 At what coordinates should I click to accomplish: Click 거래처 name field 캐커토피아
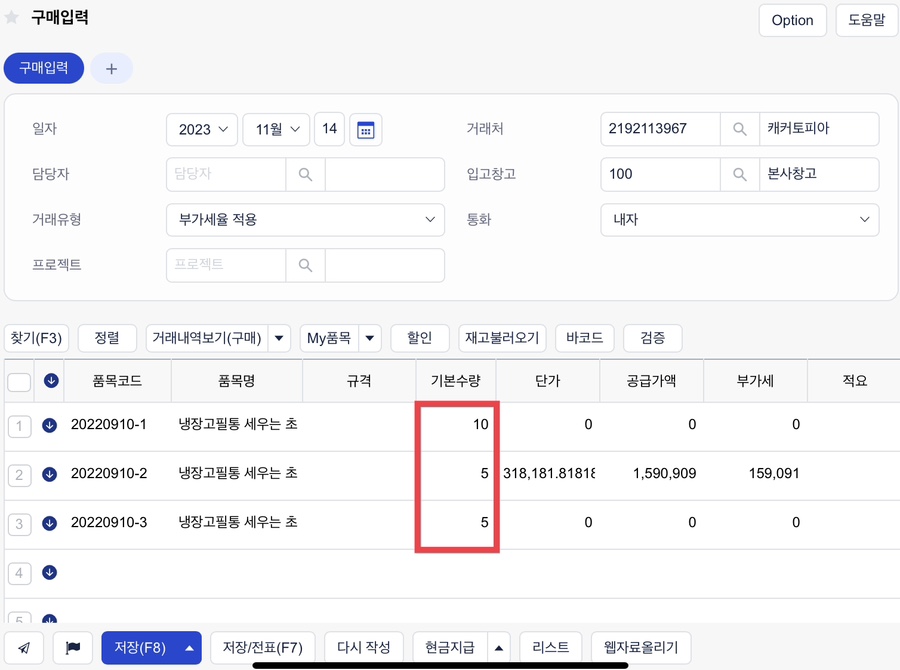pos(819,129)
